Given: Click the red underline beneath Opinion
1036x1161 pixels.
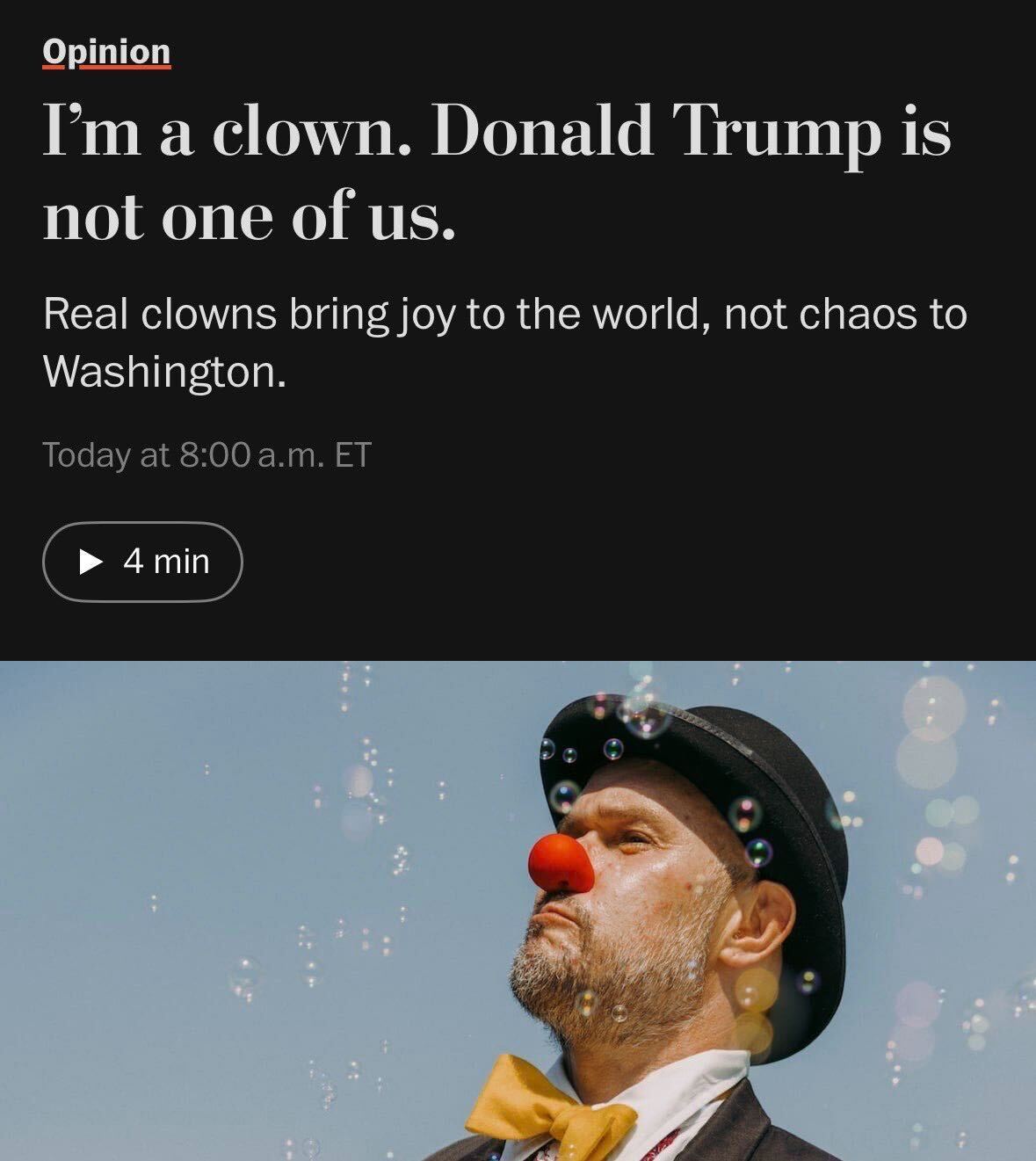Looking at the screenshot, I should click(x=106, y=68).
